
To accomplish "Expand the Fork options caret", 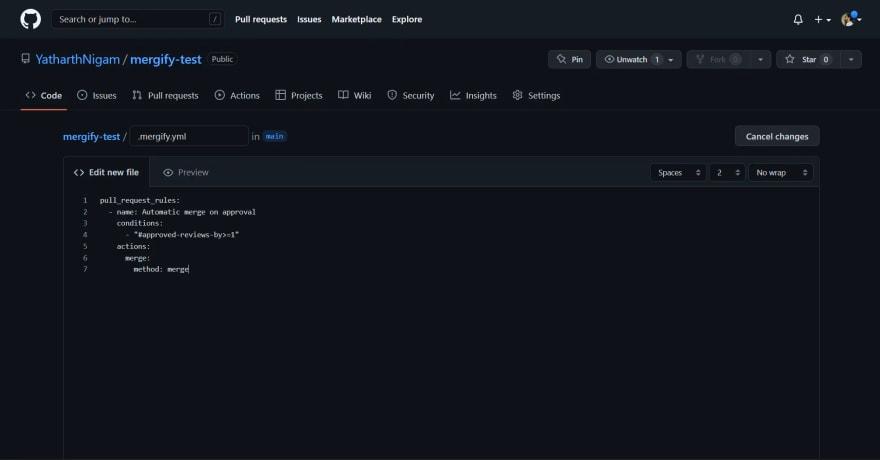I will [x=760, y=59].
